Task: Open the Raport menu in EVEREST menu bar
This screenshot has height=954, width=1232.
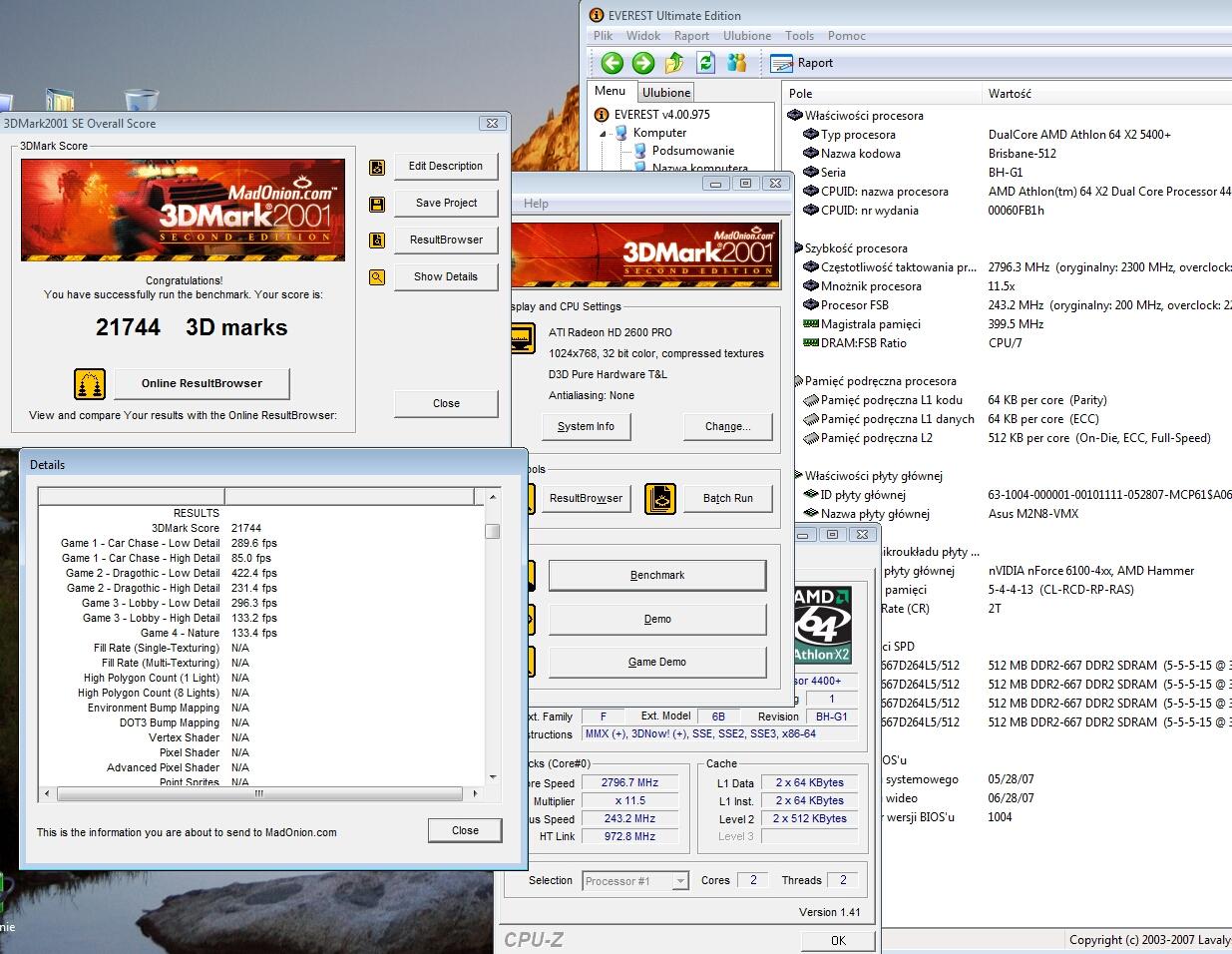Action: tap(691, 36)
